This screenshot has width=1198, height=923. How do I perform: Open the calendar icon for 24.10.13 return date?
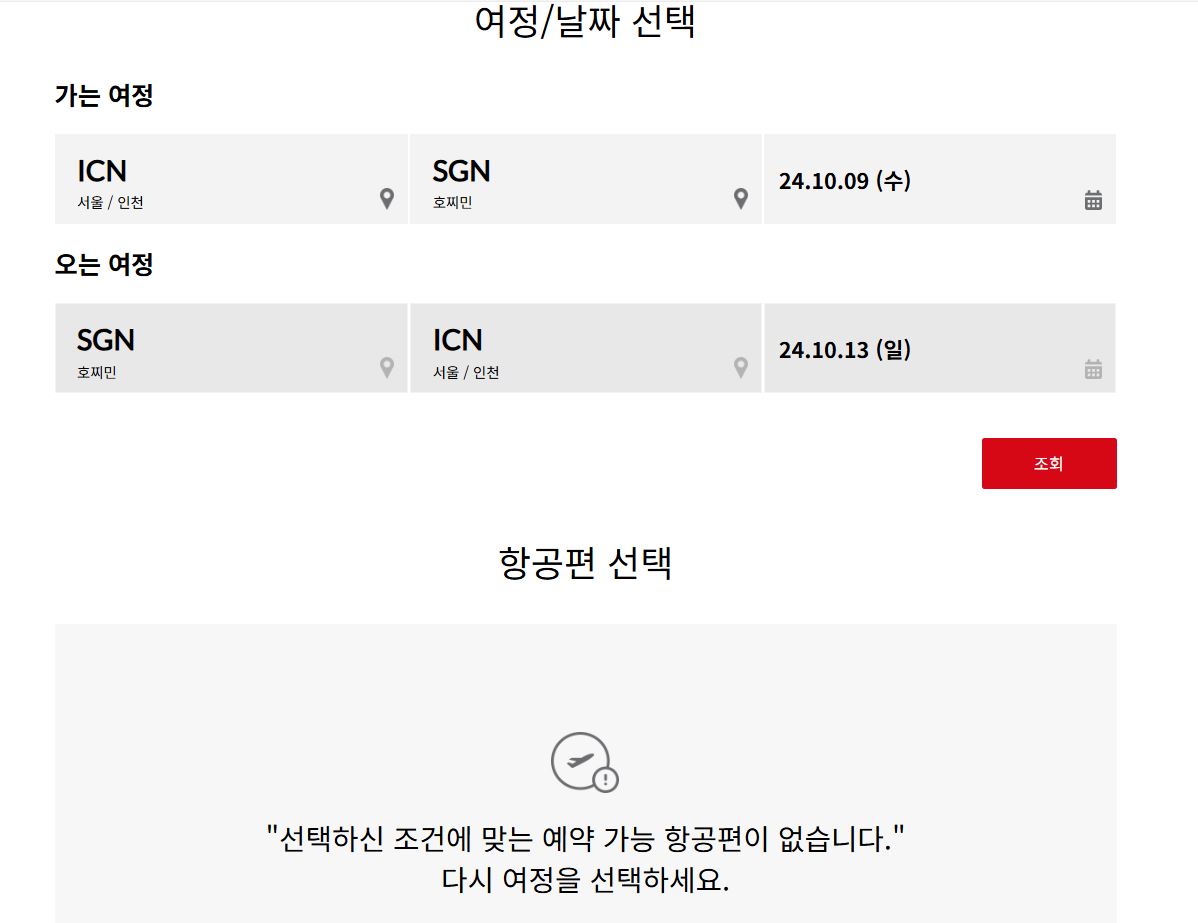point(1093,369)
